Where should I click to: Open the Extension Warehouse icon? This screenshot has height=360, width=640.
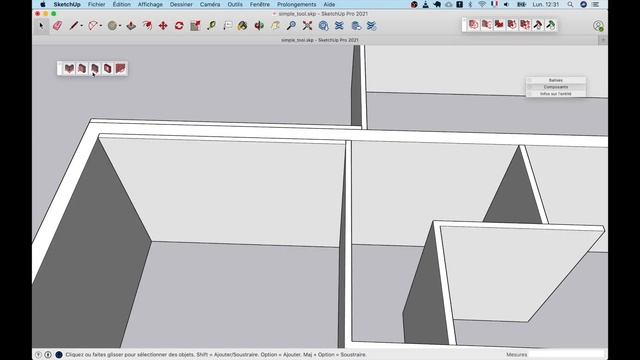(x=339, y=26)
